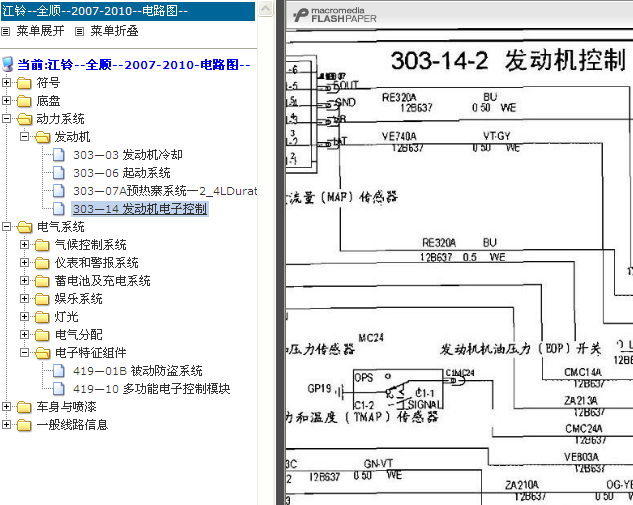
Task: Select the 一般线路信息 folder label
Action: (x=72, y=424)
